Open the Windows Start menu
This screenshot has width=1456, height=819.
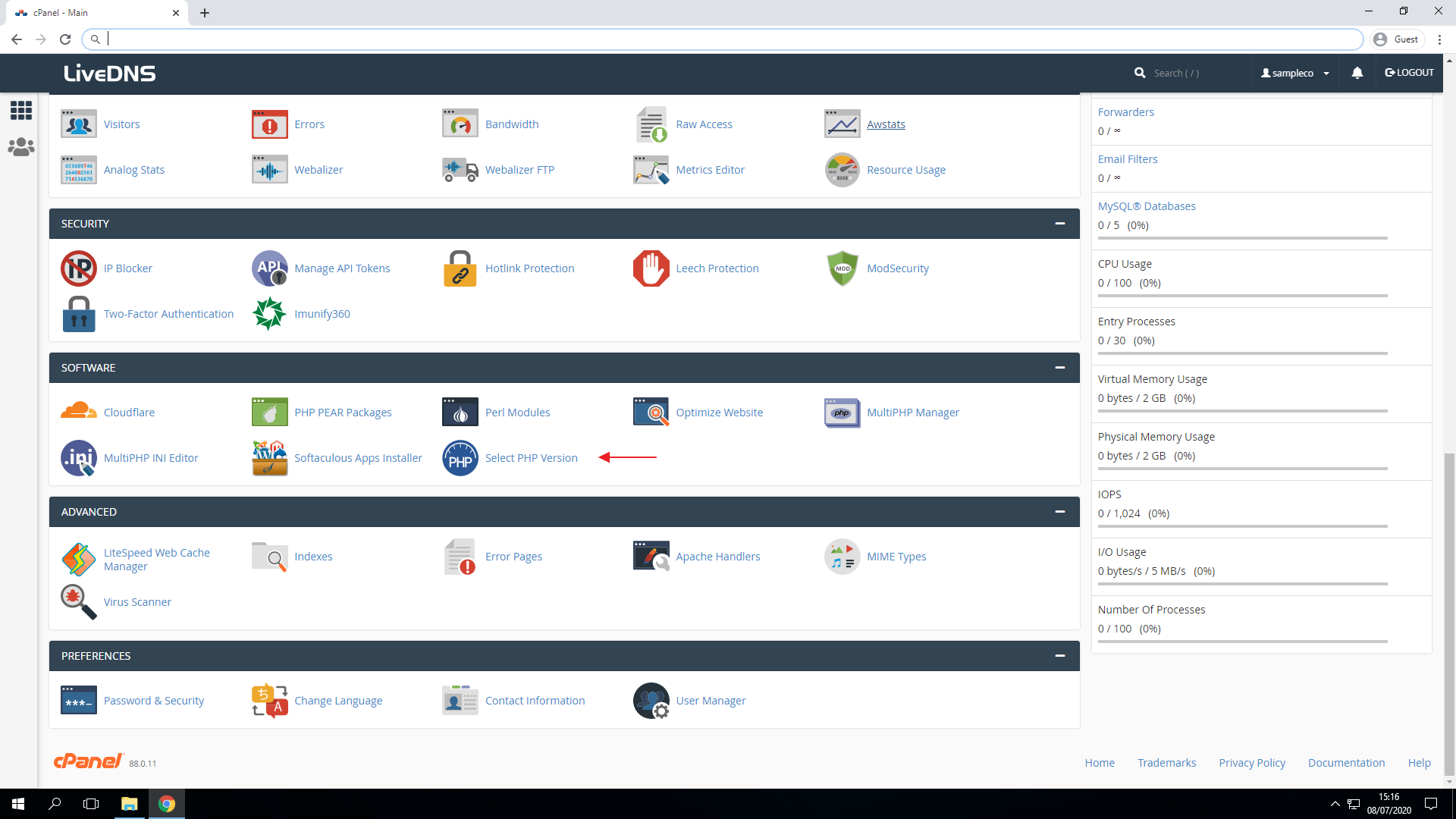(18, 804)
